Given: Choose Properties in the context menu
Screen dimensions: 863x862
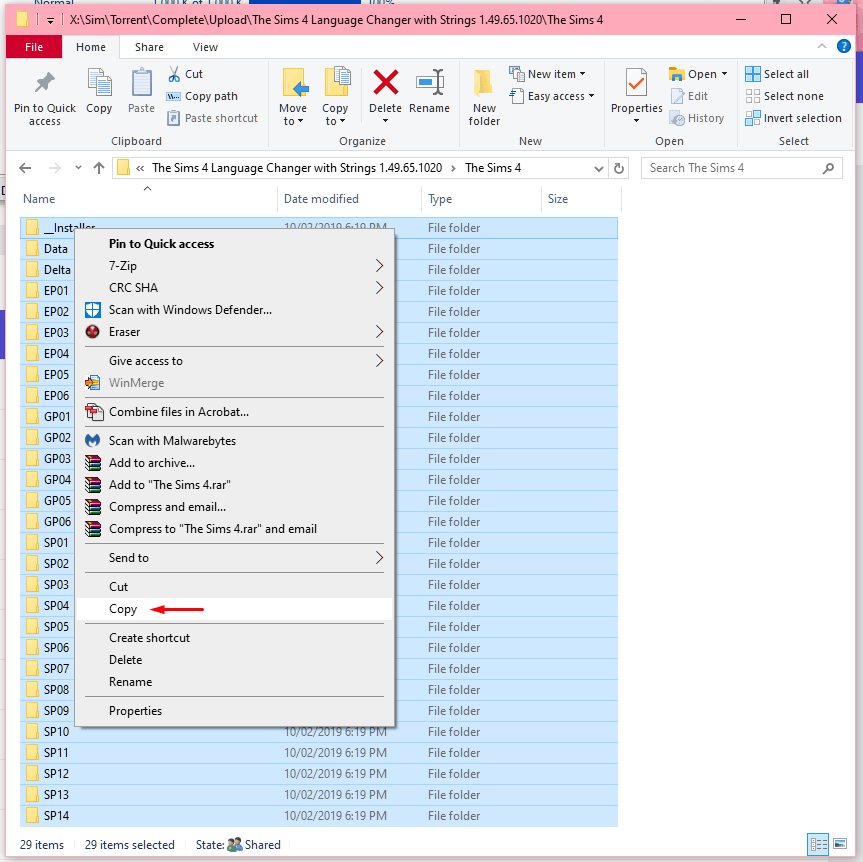Looking at the screenshot, I should click(x=234, y=711).
